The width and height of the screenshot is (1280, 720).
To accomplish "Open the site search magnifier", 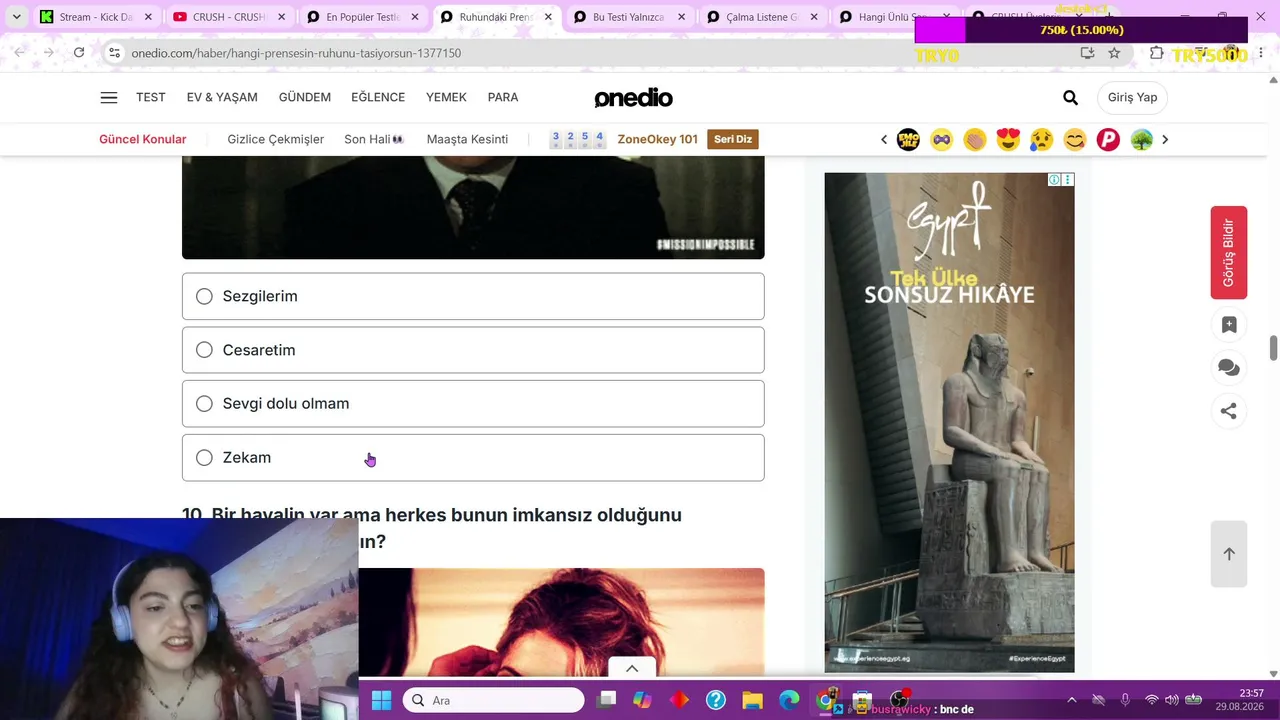I will coord(1070,97).
